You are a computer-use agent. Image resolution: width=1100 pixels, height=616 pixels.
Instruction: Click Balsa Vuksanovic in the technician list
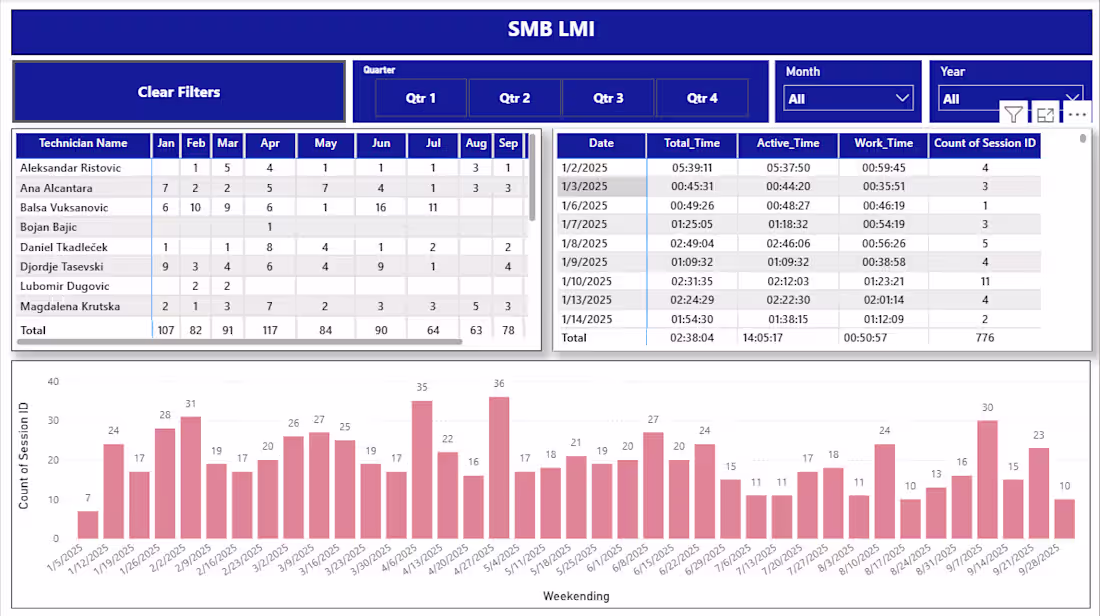click(64, 208)
